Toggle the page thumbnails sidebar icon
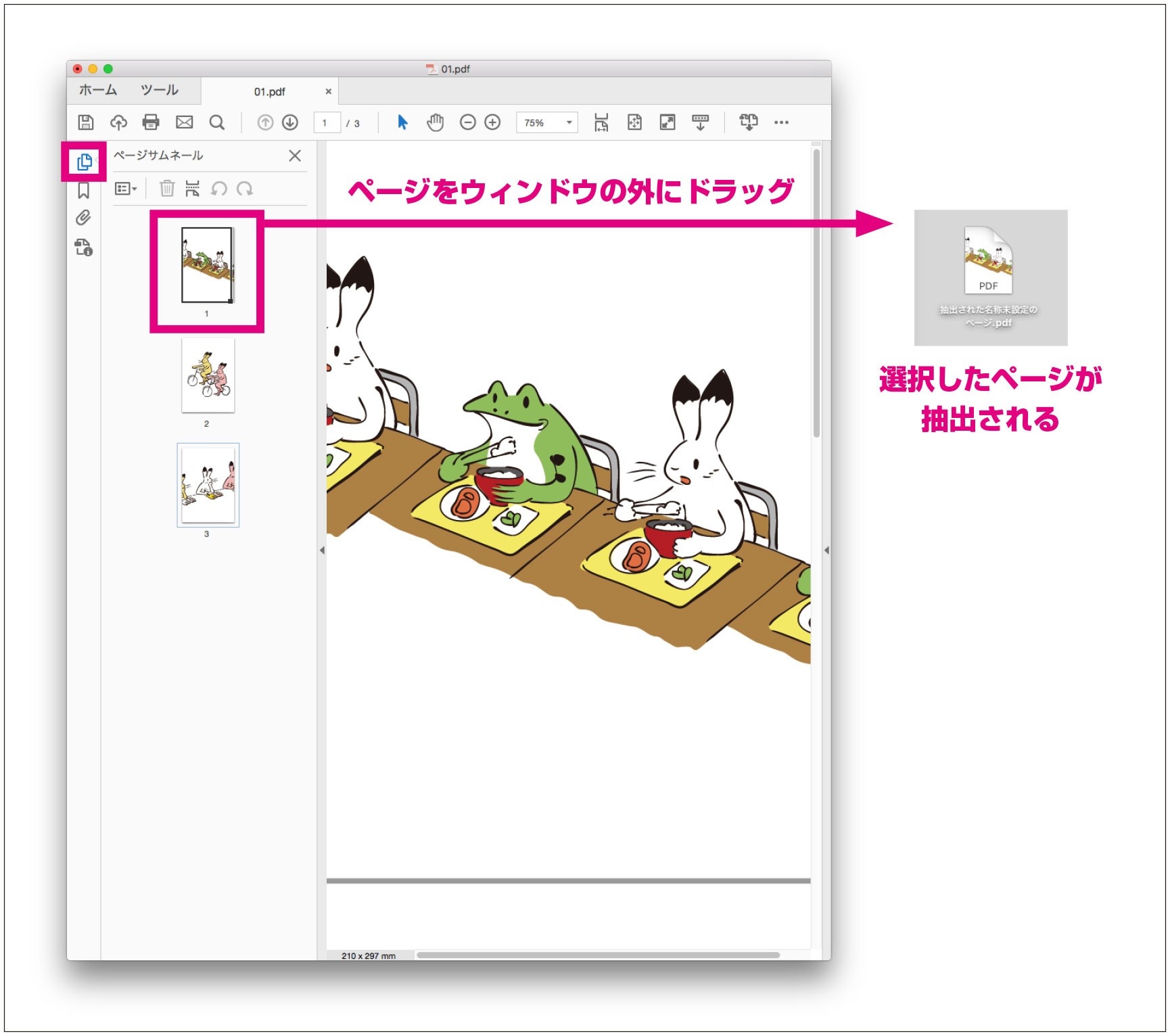This screenshot has height=1036, width=1170. (x=84, y=162)
